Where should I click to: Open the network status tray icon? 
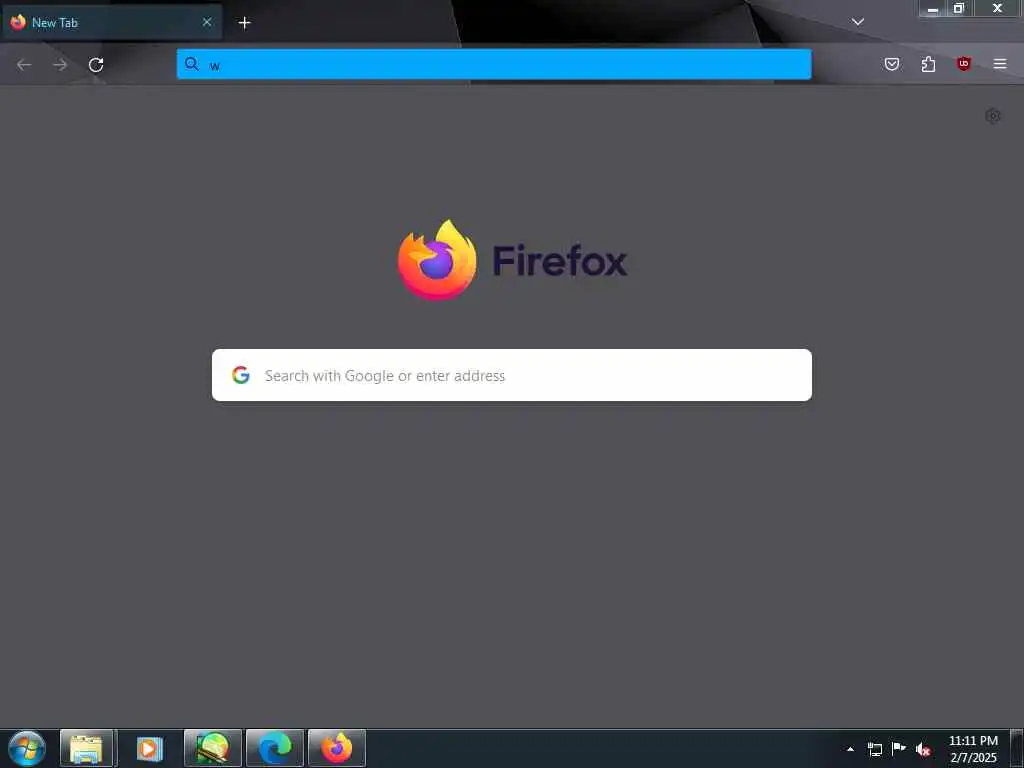coord(874,749)
